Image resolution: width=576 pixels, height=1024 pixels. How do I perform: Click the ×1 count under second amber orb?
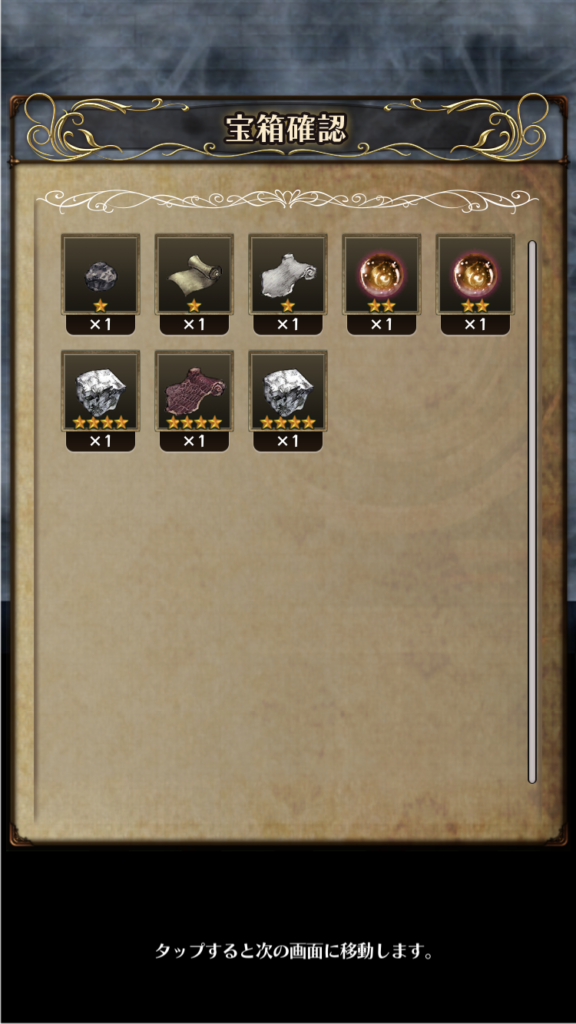475,325
